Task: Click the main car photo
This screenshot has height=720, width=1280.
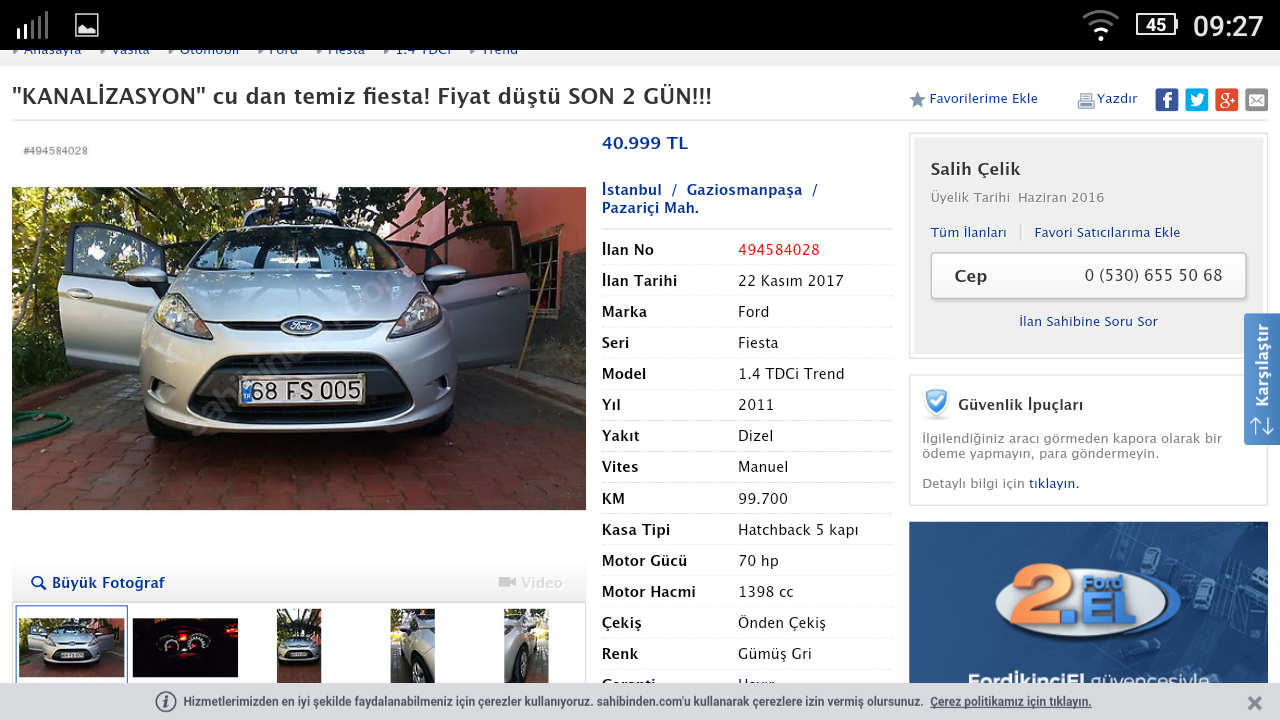Action: (299, 348)
